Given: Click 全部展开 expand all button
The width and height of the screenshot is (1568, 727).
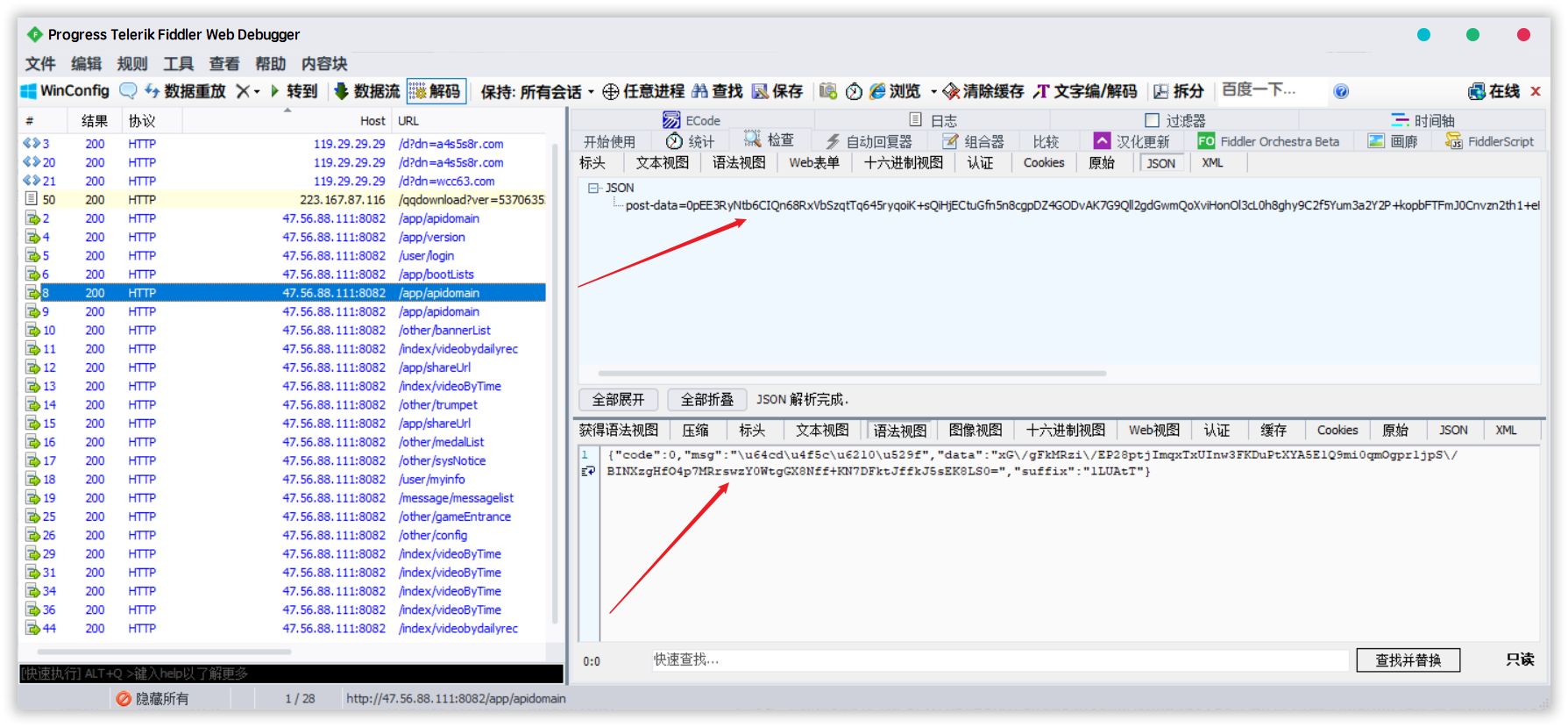Looking at the screenshot, I should [x=618, y=399].
